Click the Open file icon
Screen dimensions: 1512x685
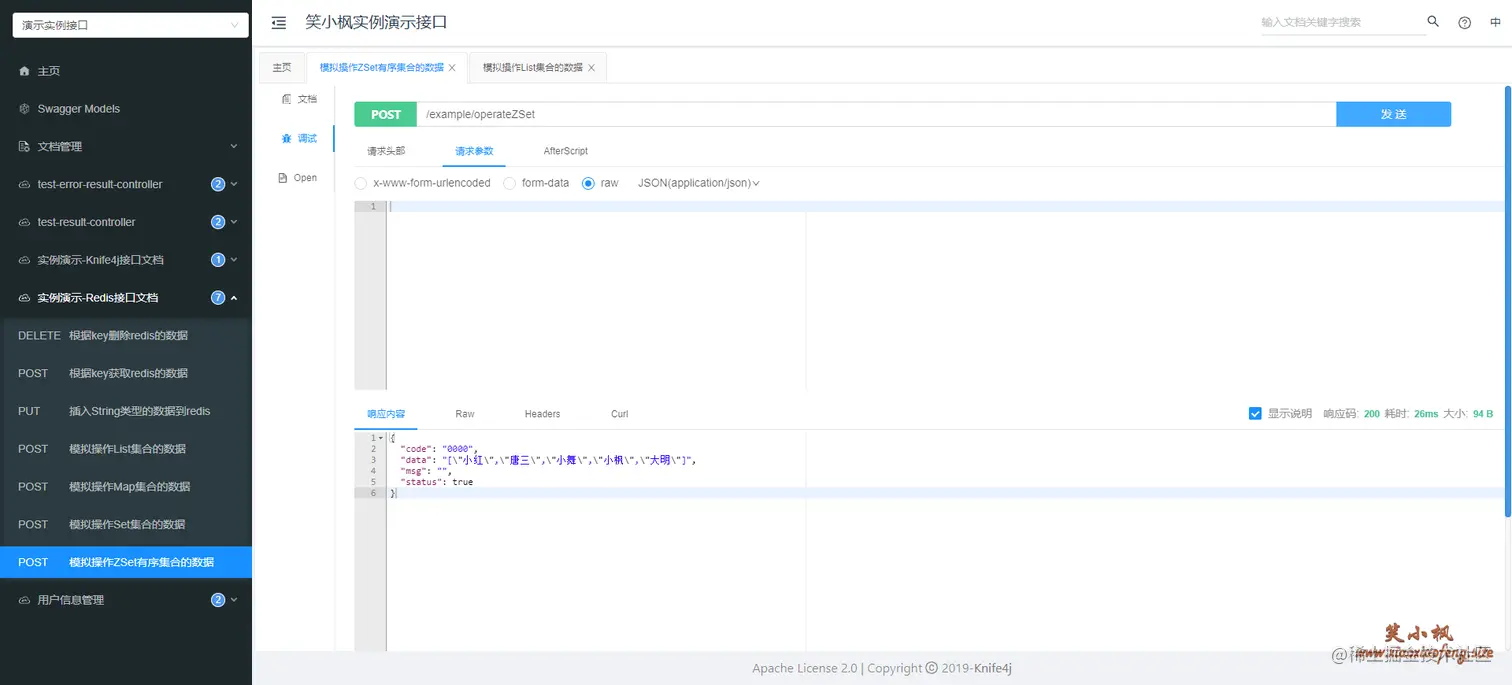coord(283,178)
